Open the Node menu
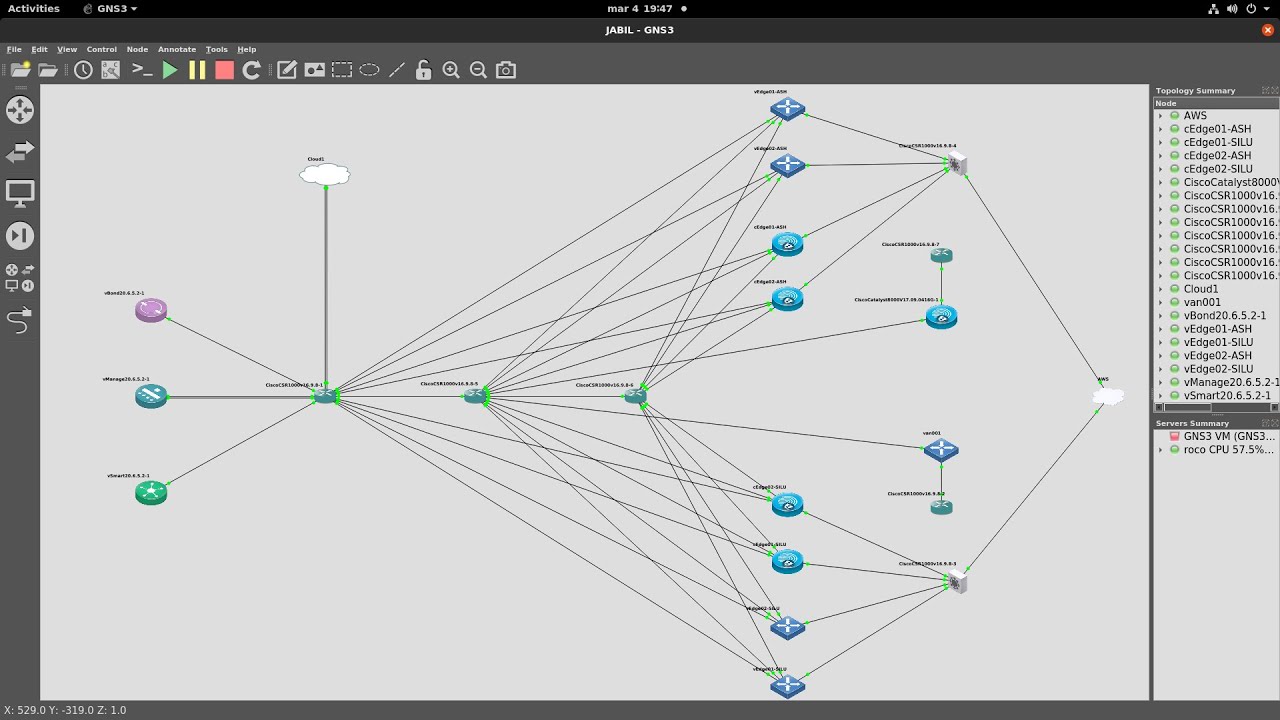 (137, 49)
